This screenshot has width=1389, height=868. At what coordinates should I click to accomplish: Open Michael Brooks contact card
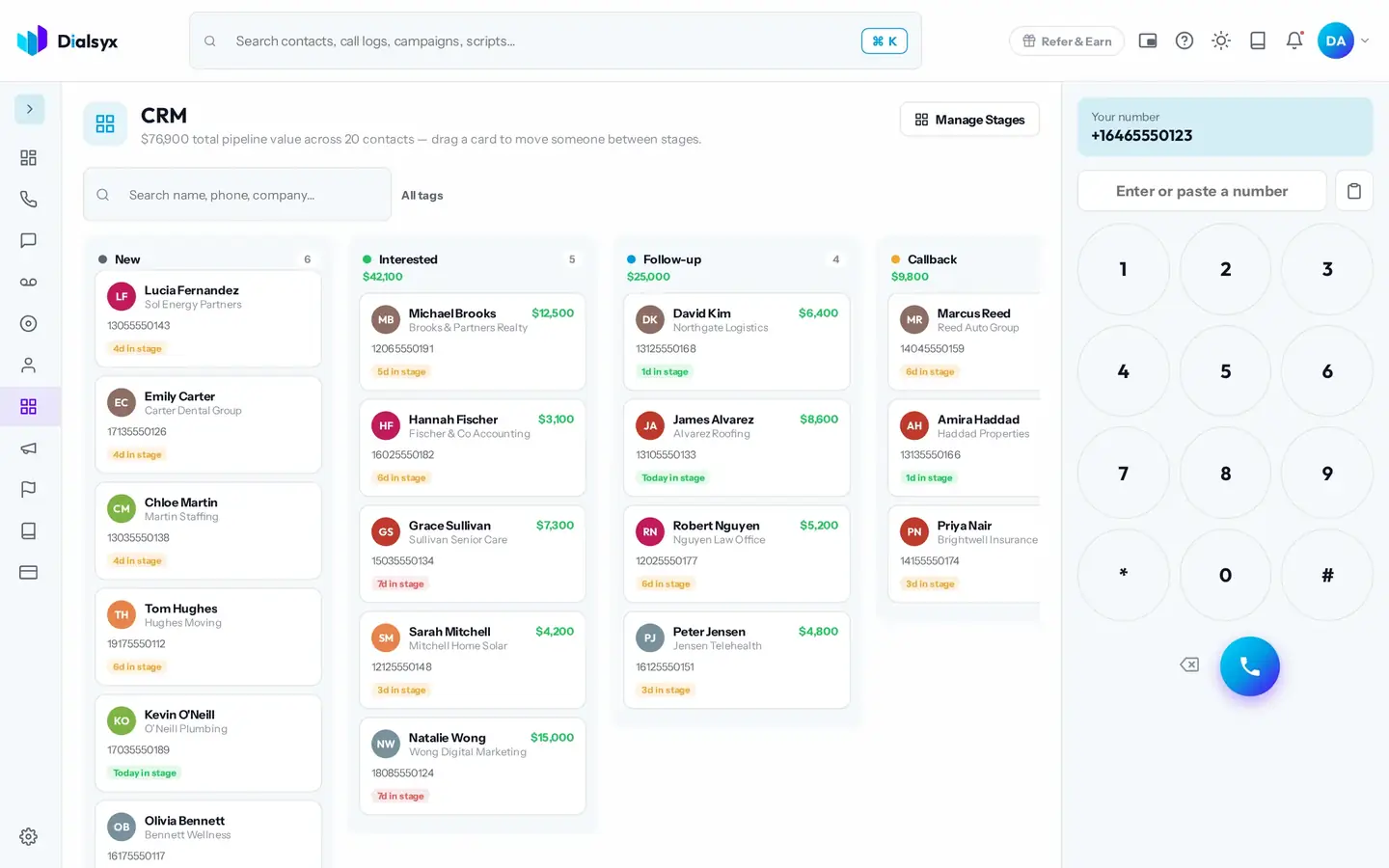click(x=473, y=341)
